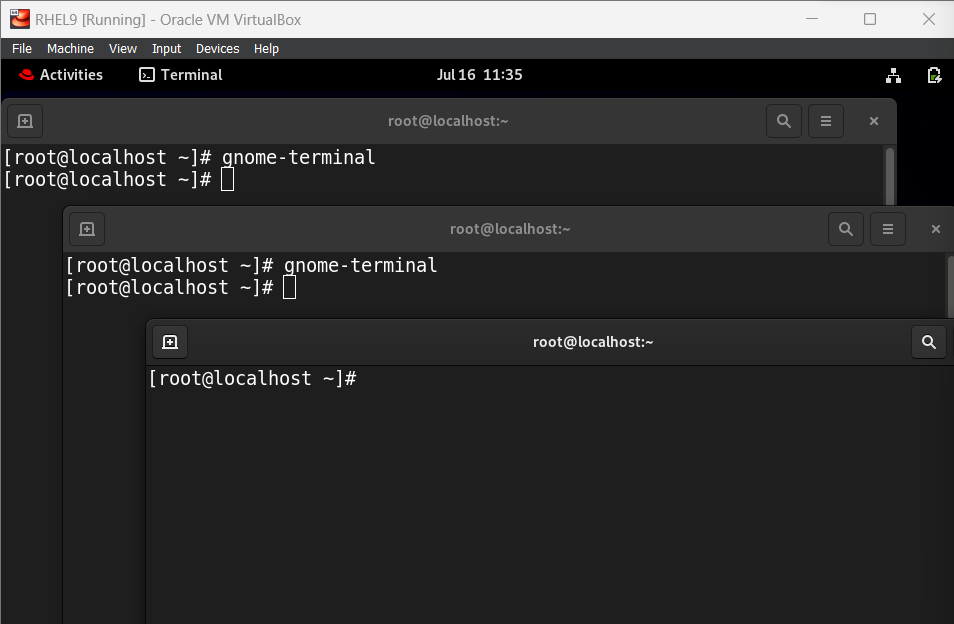Search scrollback in the middle terminal
The image size is (954, 624).
pyautogui.click(x=845, y=228)
